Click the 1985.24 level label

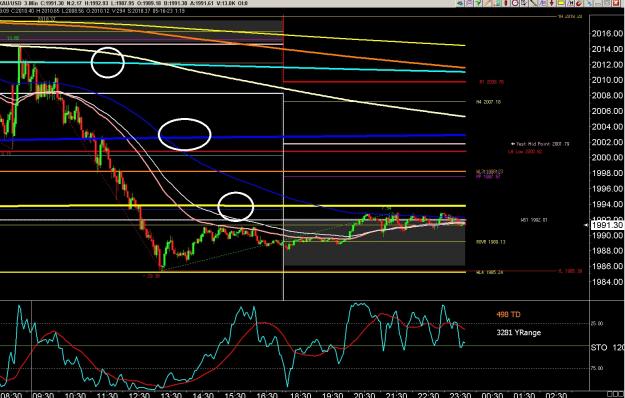(x=488, y=273)
